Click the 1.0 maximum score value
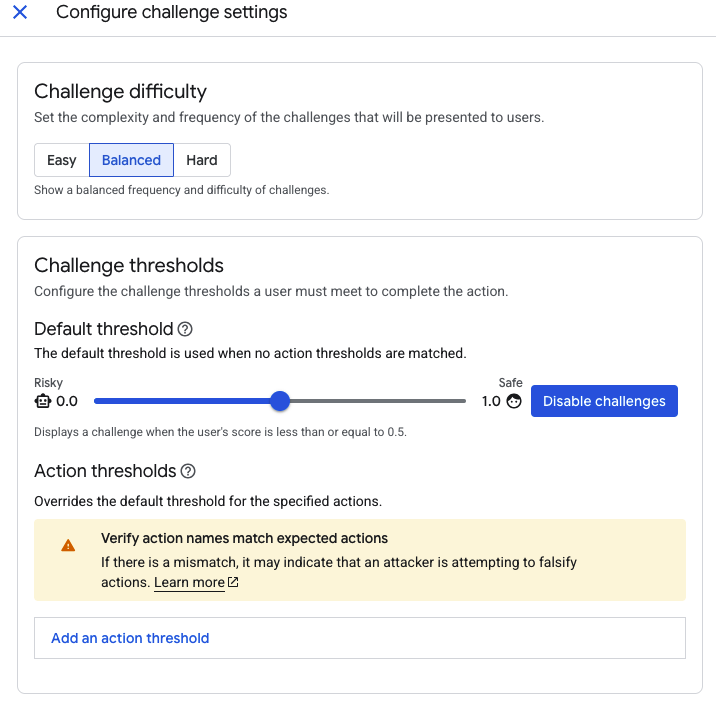716x711 pixels. 491,401
